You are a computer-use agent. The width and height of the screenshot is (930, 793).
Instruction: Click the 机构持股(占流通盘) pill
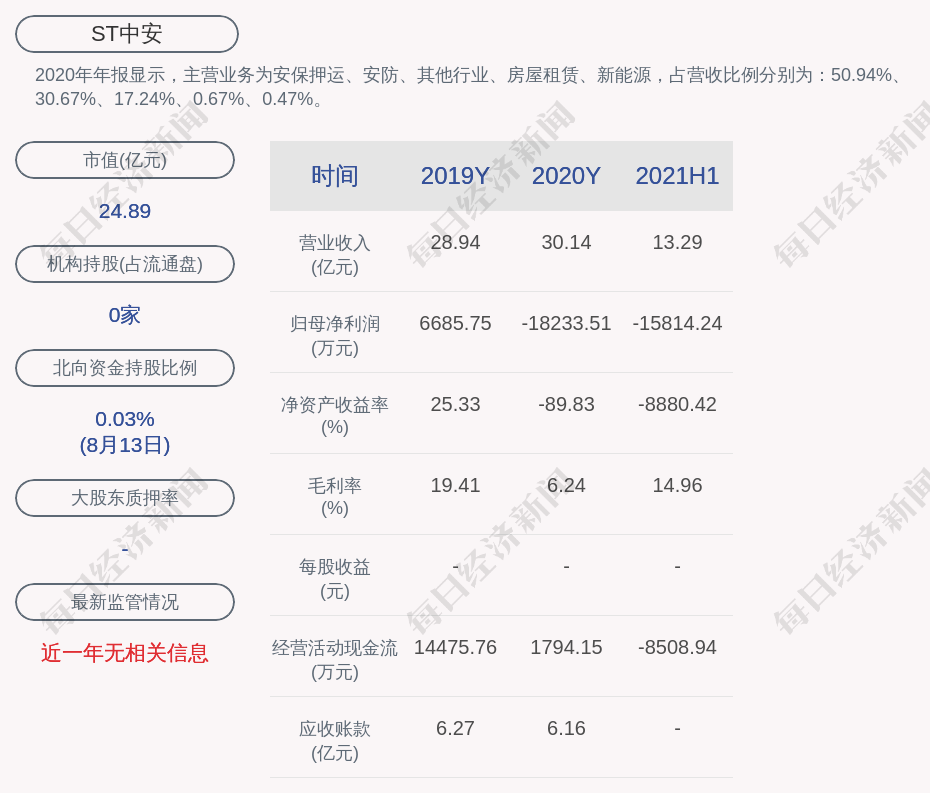(125, 264)
